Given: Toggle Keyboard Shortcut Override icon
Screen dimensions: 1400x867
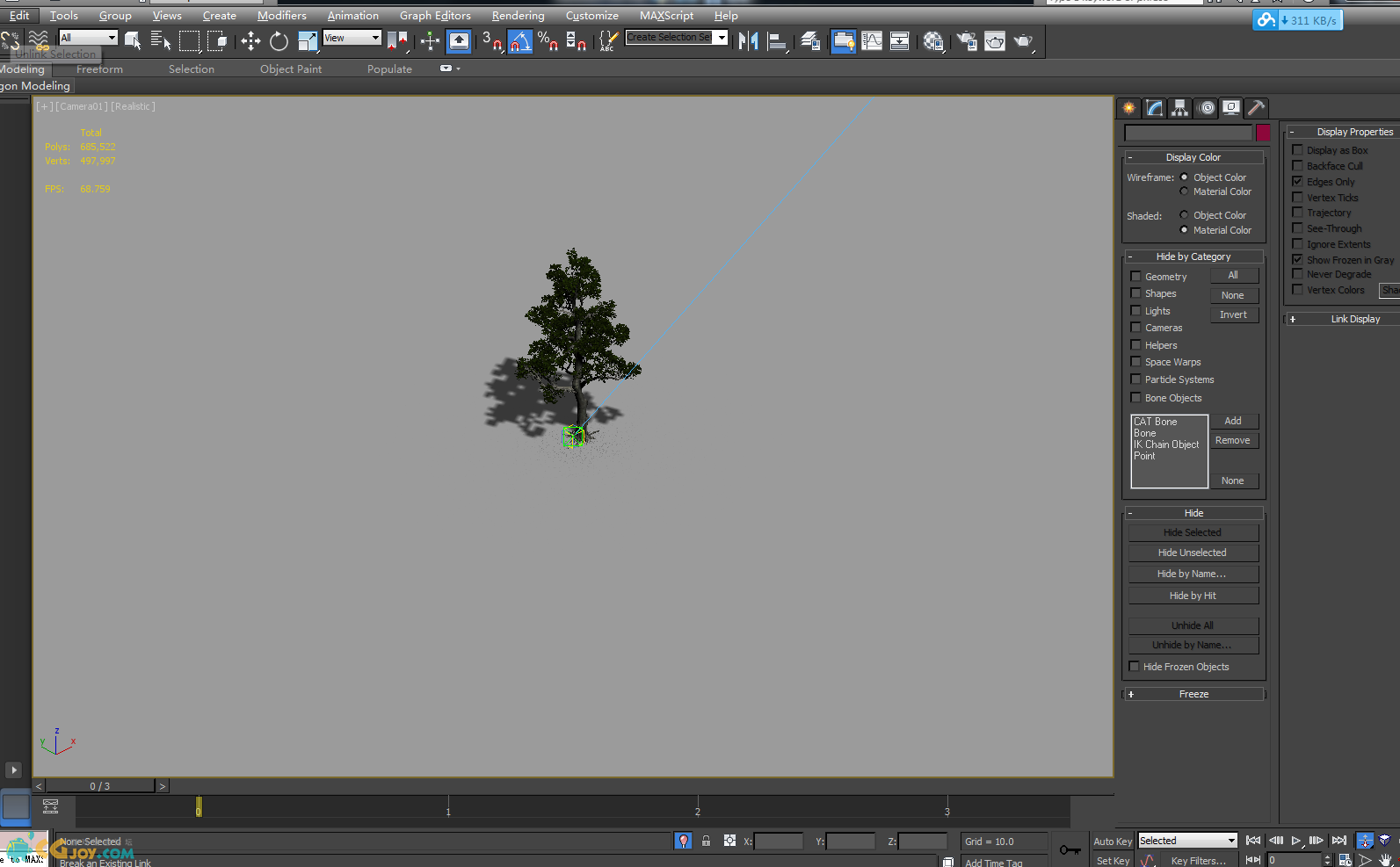Looking at the screenshot, I should (459, 40).
